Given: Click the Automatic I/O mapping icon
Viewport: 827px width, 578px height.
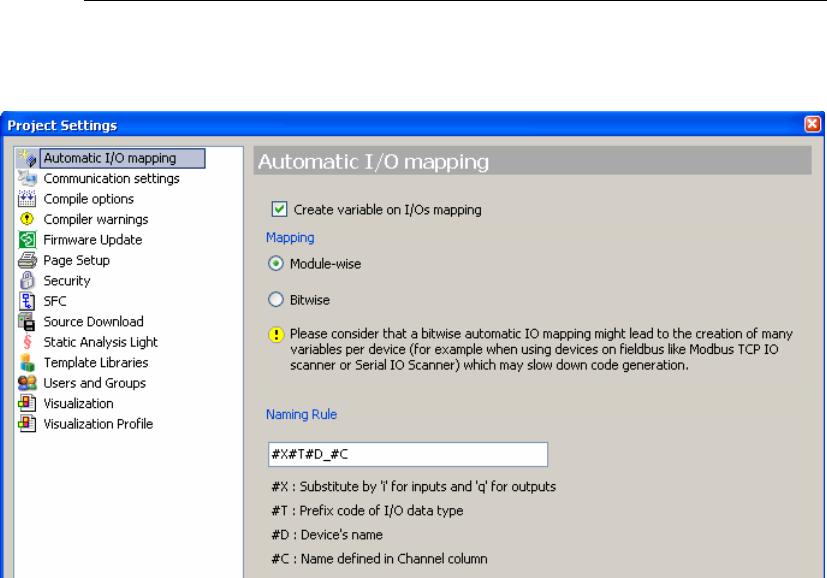Looking at the screenshot, I should pyautogui.click(x=27, y=158).
